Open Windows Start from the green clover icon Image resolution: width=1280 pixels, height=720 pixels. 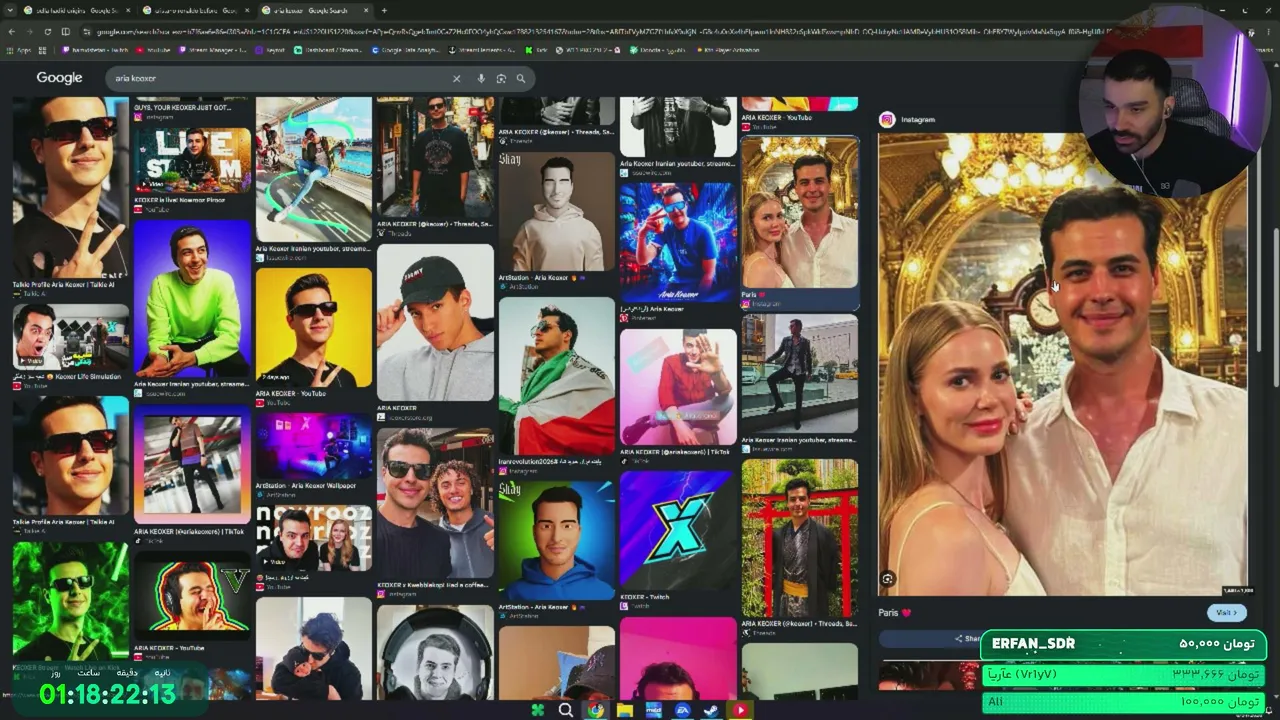pos(538,710)
